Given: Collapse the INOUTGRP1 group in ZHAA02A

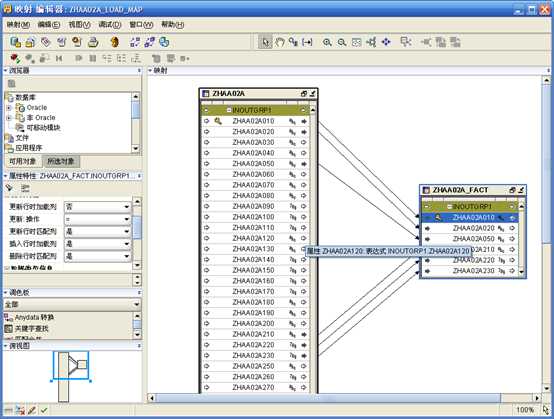Looking at the screenshot, I should pyautogui.click(x=229, y=111).
